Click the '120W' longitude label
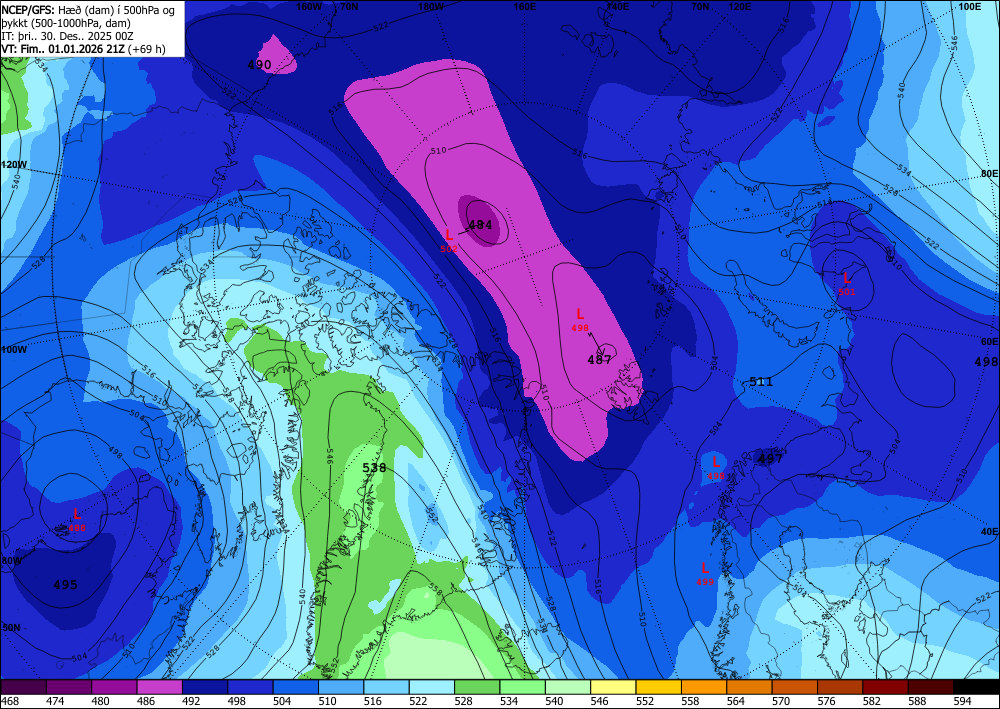 tap(13, 164)
